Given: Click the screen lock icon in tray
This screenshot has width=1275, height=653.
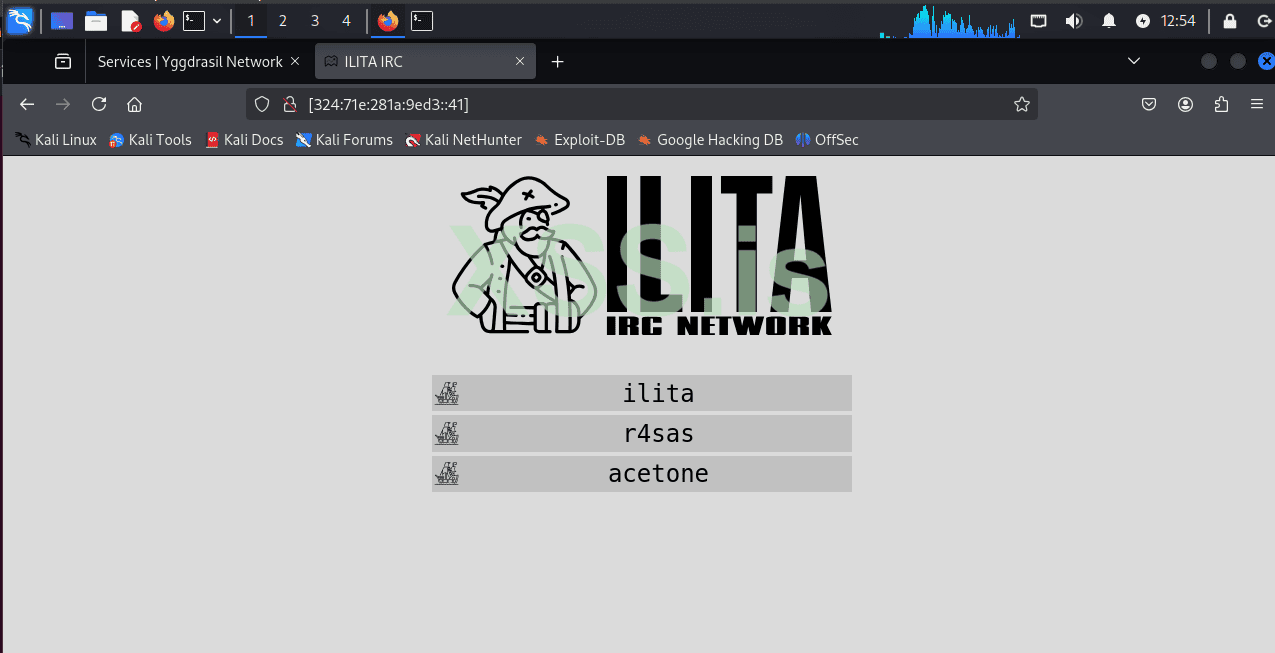Looking at the screenshot, I should (x=1229, y=20).
